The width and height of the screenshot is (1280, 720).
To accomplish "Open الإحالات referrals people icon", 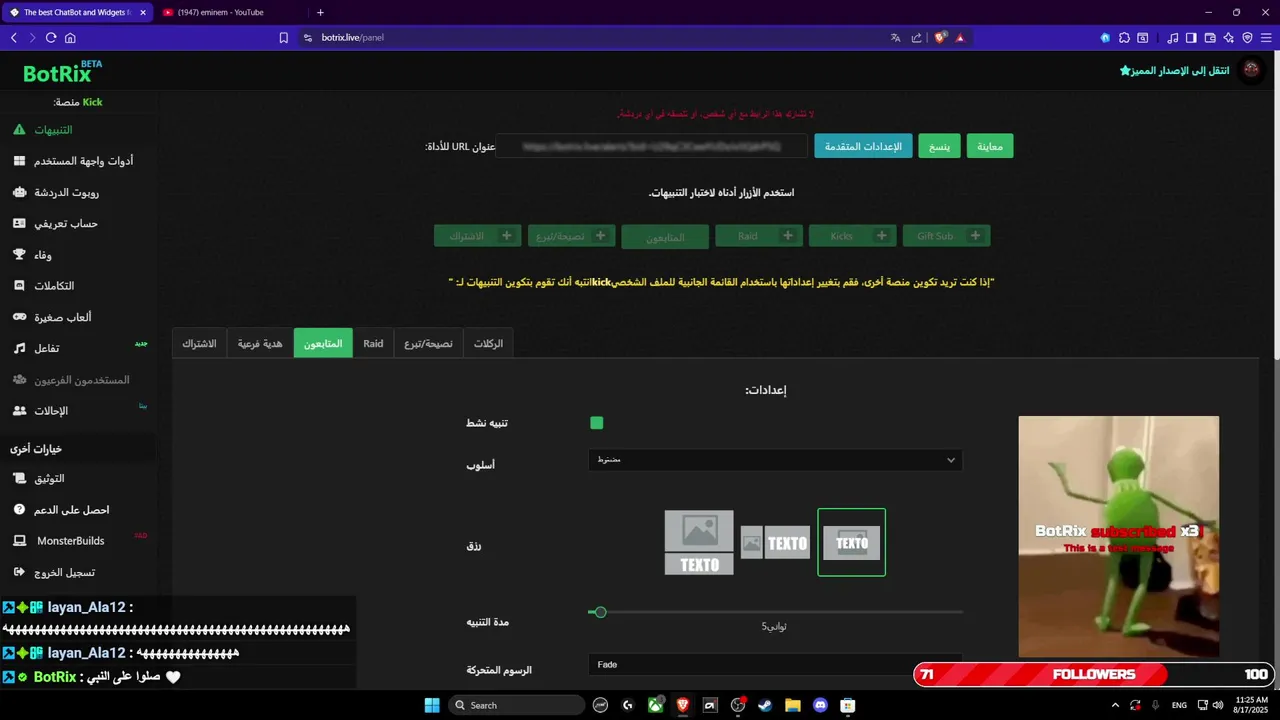I will pos(19,410).
